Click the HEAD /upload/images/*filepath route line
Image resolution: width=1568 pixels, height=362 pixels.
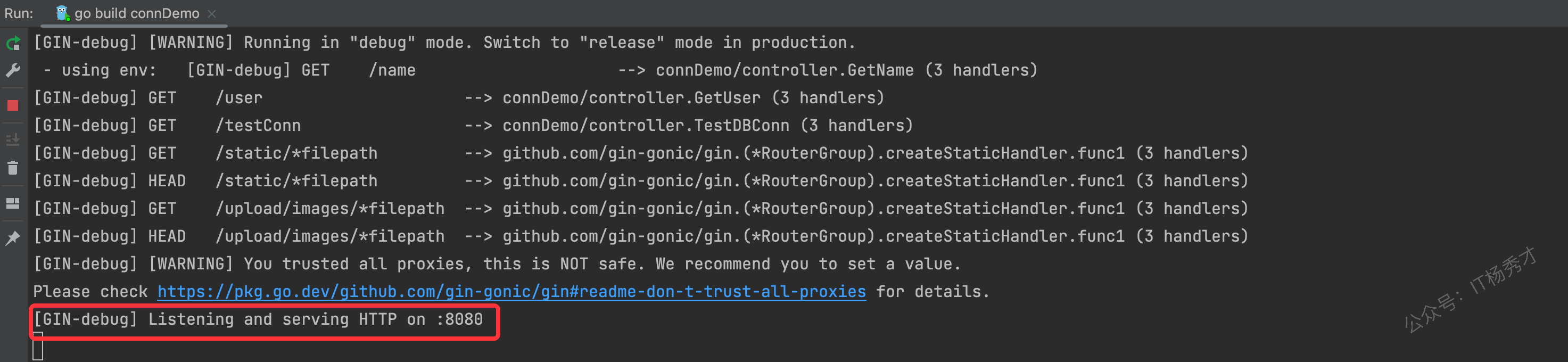coord(640,237)
